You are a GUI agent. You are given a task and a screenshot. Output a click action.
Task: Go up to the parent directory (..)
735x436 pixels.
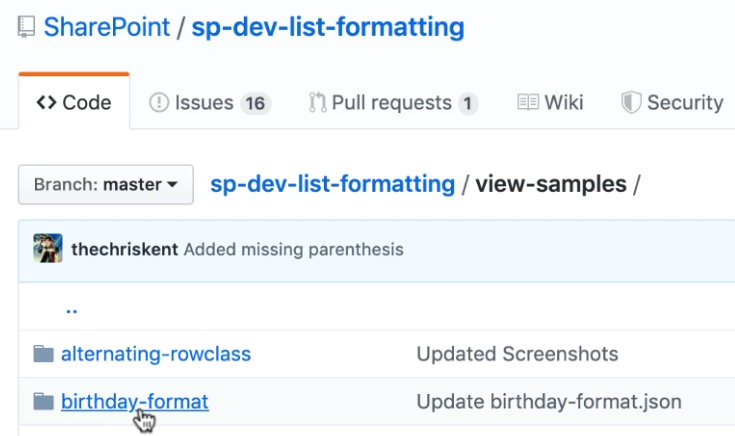[x=72, y=310]
